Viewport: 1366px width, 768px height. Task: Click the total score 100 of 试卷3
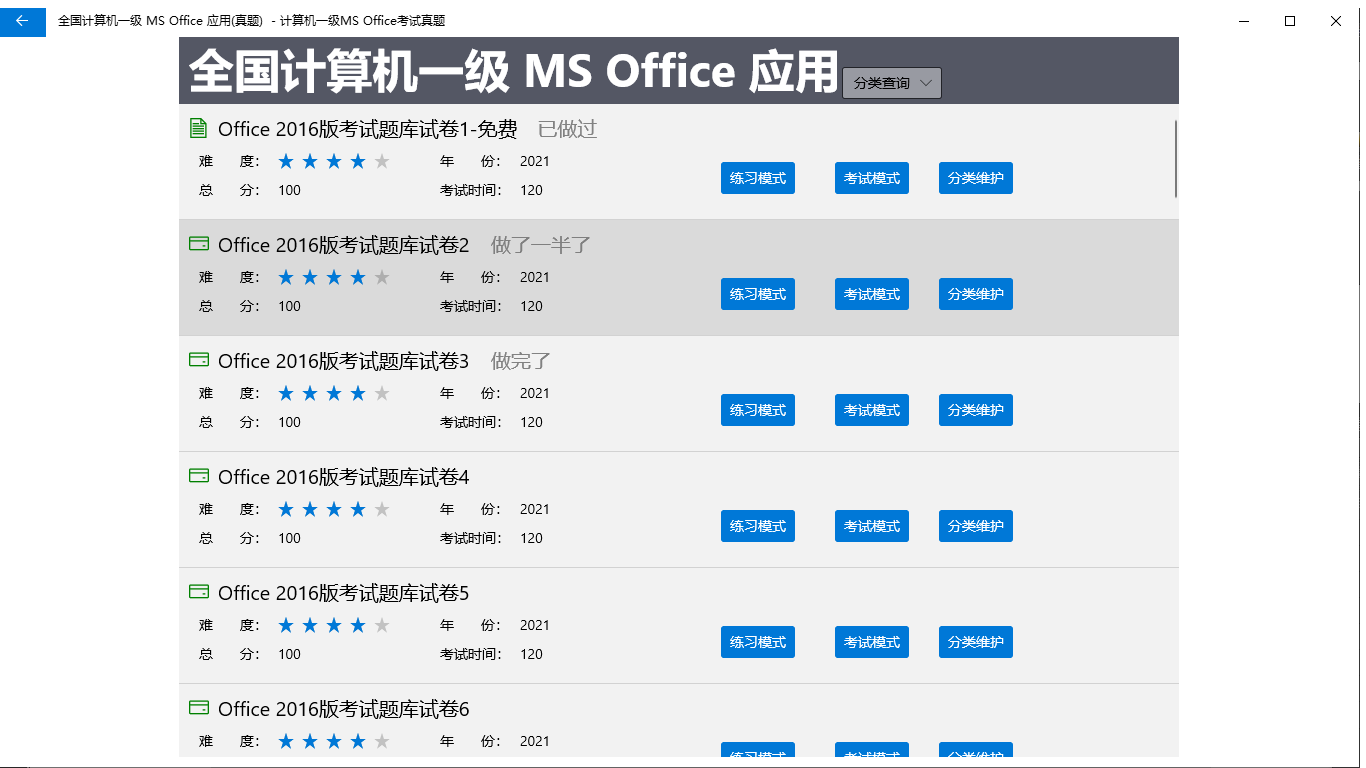click(290, 422)
